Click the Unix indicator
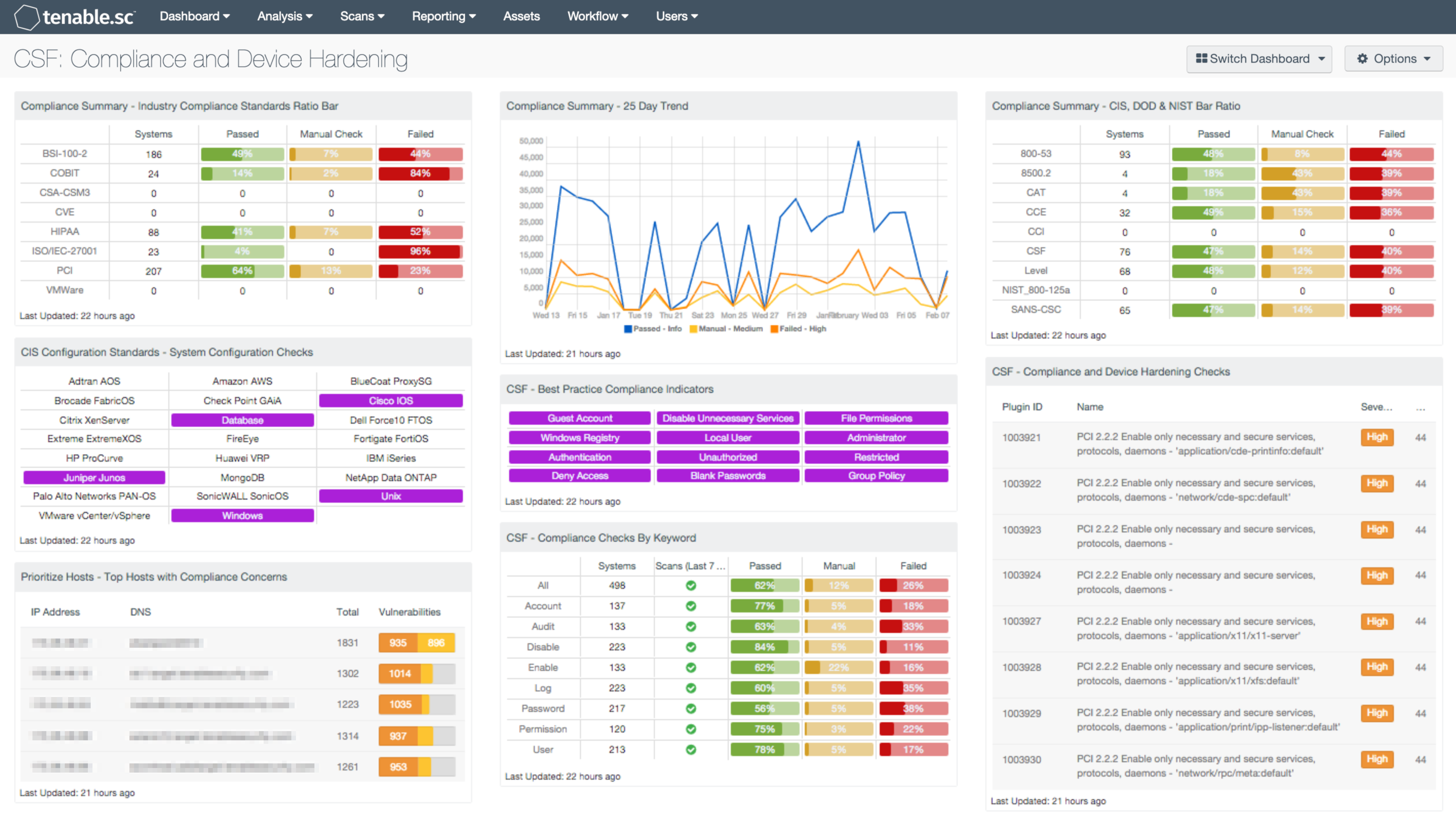The width and height of the screenshot is (1456, 833). (391, 496)
